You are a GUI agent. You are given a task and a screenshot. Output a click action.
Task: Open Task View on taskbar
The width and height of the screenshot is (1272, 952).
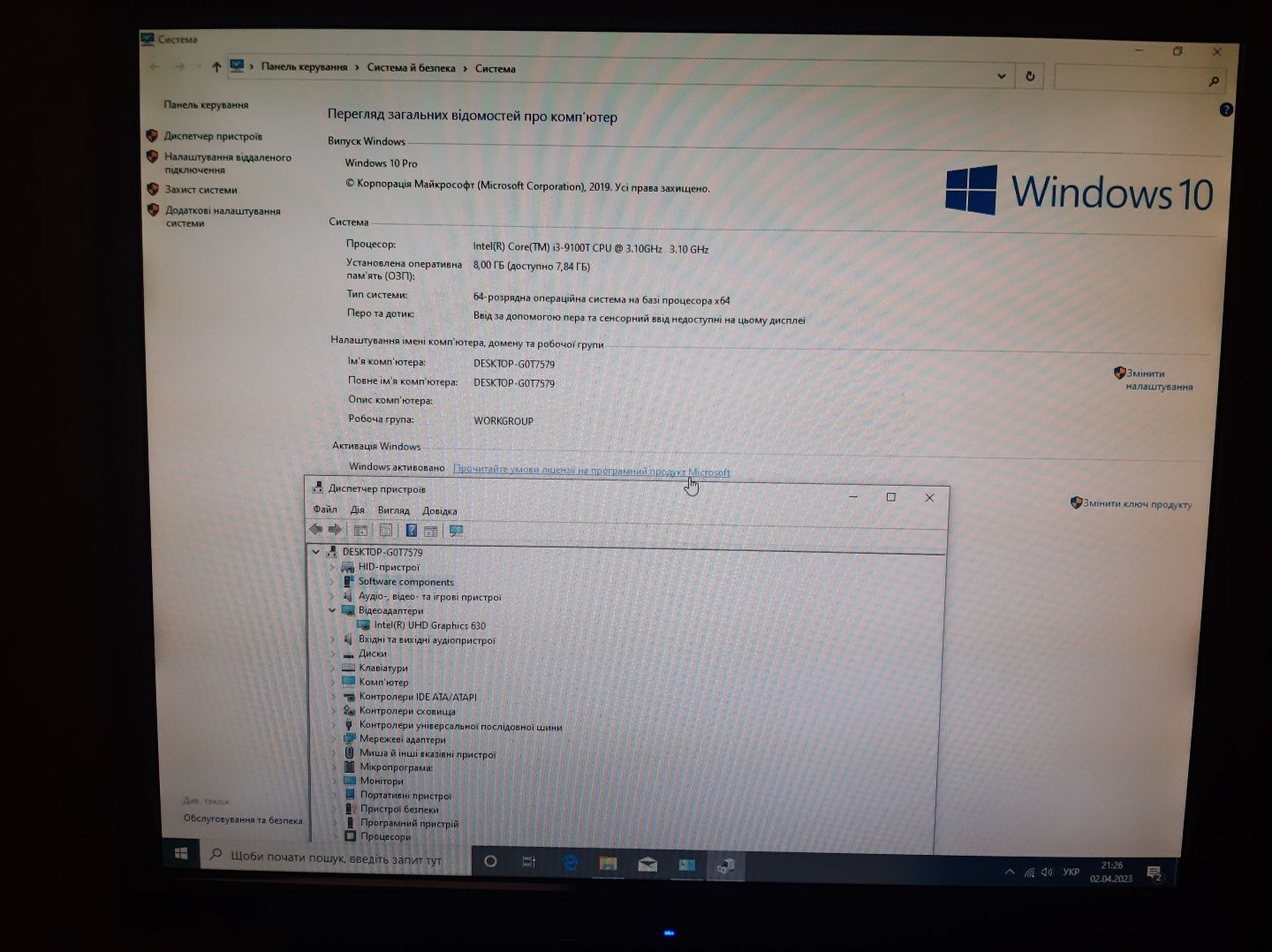click(529, 862)
